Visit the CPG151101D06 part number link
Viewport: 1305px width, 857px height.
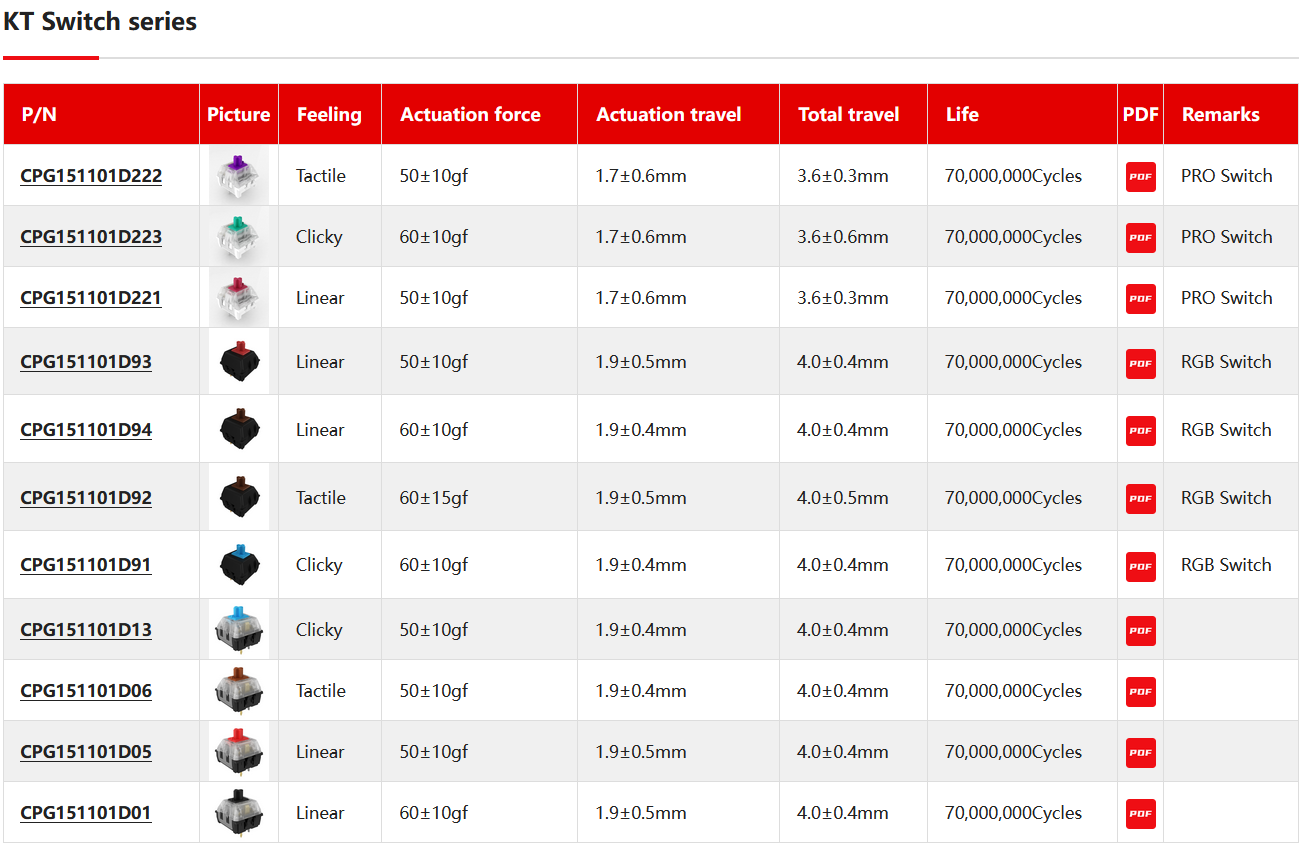coord(86,691)
